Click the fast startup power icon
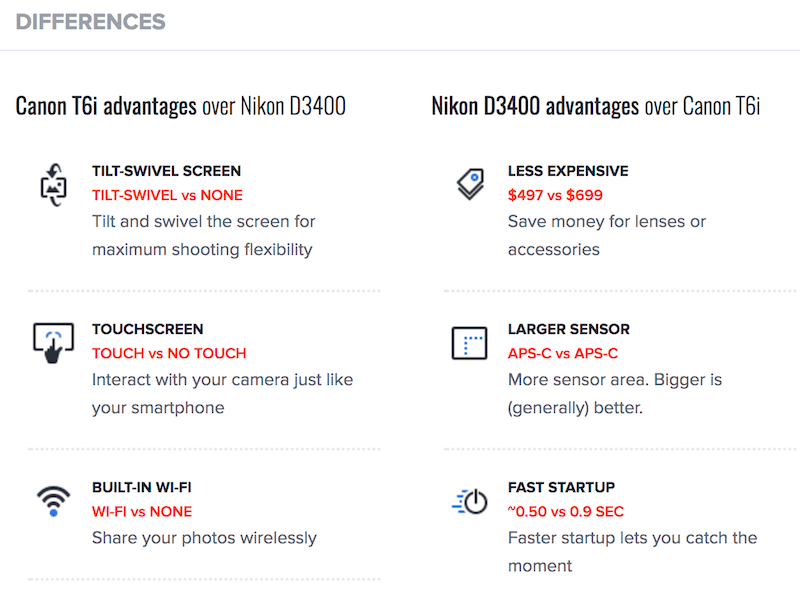The image size is (800, 592). (x=469, y=501)
